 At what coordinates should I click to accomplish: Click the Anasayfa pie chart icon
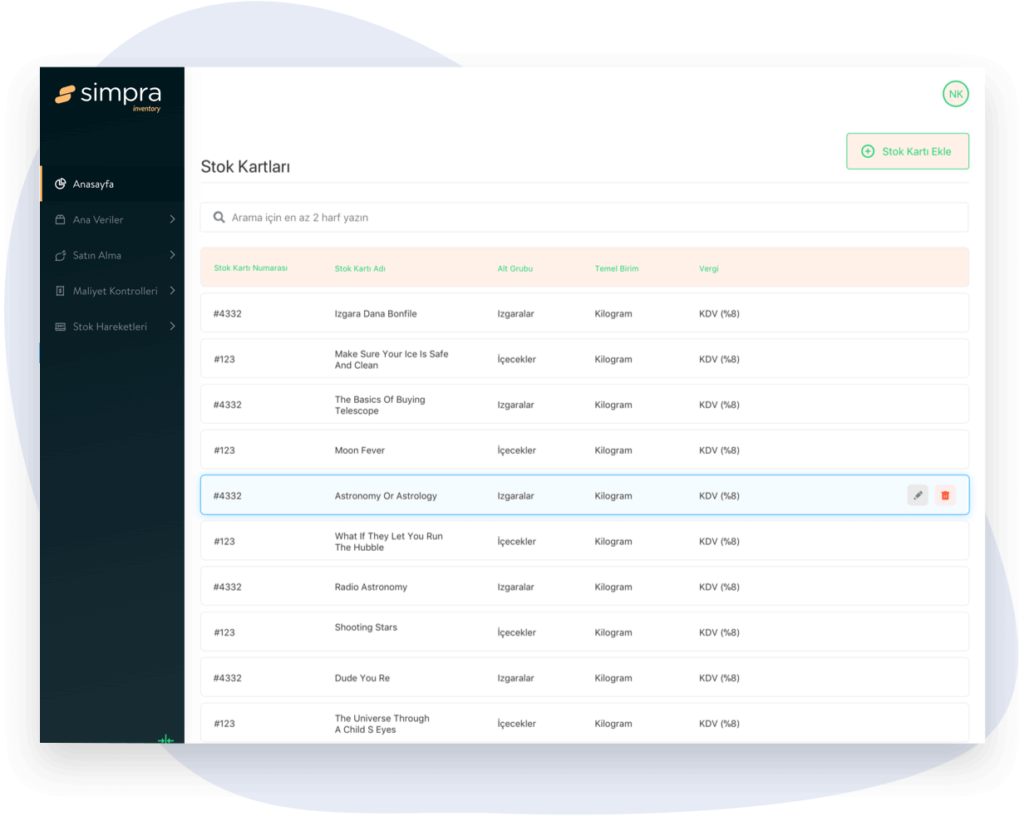(x=60, y=184)
